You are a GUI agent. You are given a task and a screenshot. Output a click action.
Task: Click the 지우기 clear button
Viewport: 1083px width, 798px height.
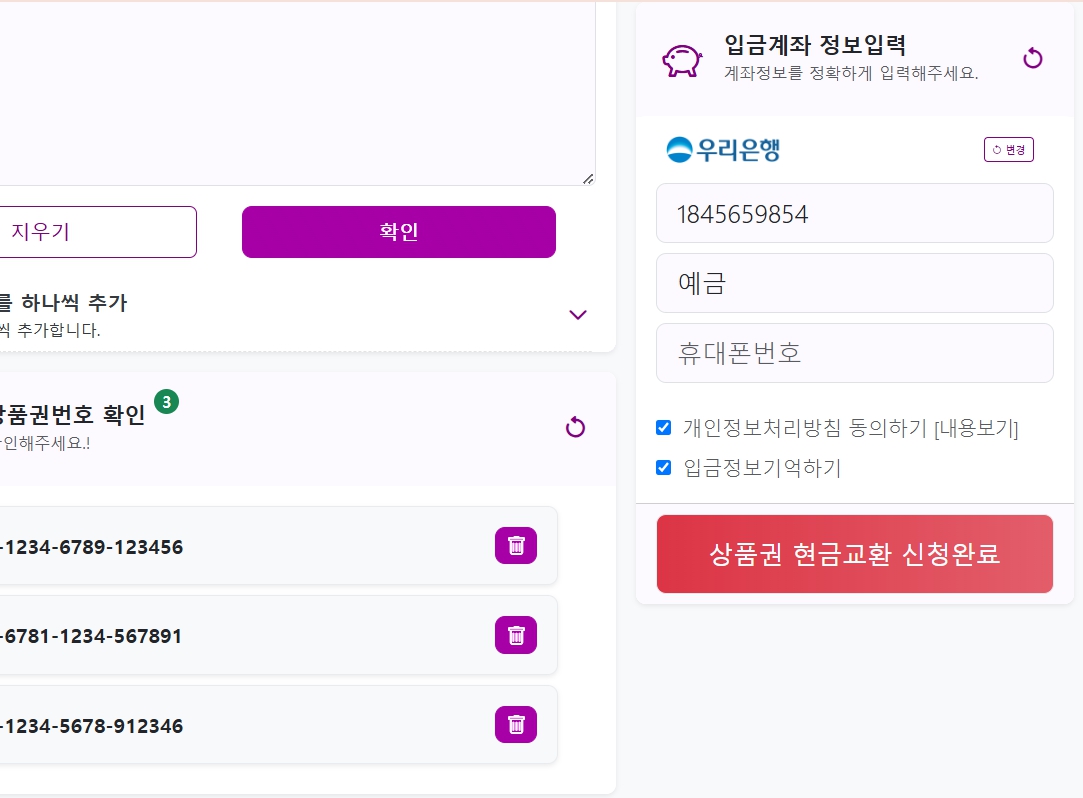coord(98,231)
